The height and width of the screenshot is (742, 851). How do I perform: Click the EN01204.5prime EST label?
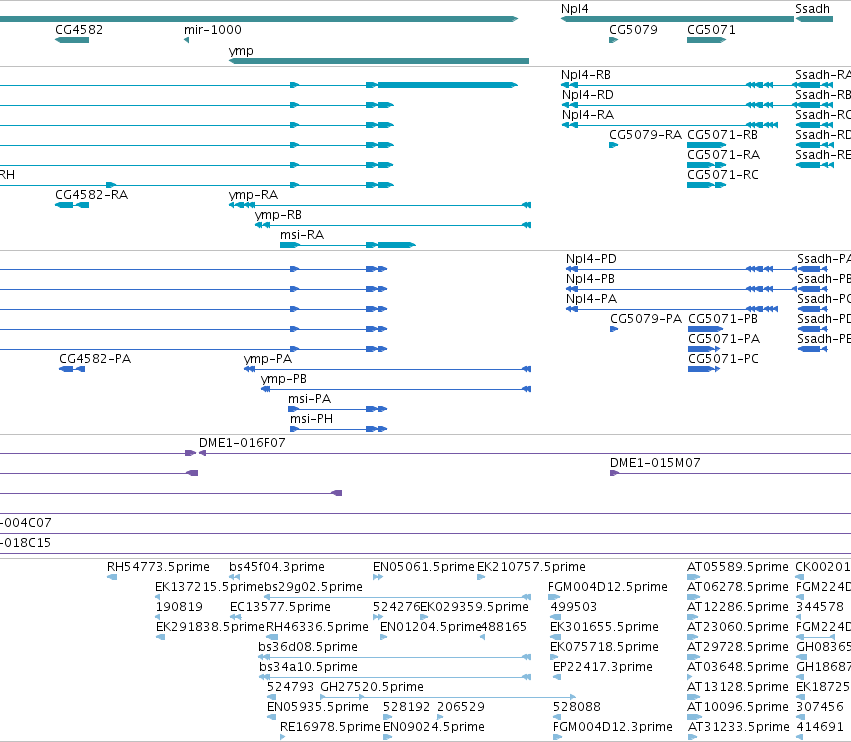click(431, 627)
